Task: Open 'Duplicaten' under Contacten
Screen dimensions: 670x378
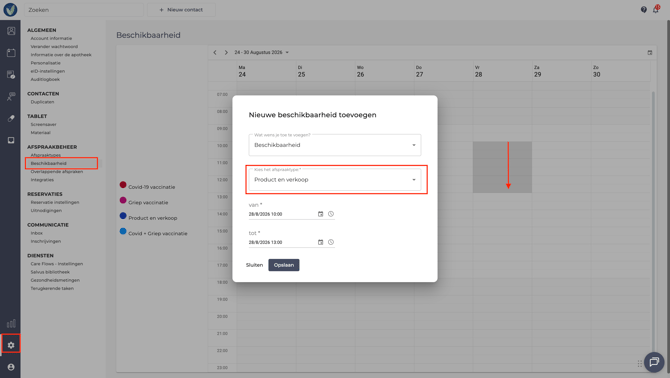Action: click(x=42, y=102)
